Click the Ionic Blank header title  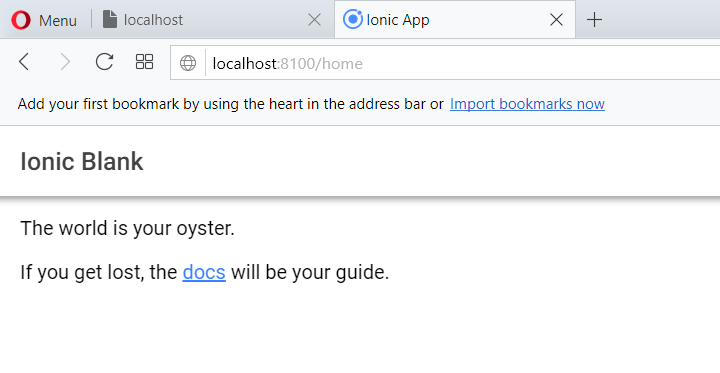82,162
